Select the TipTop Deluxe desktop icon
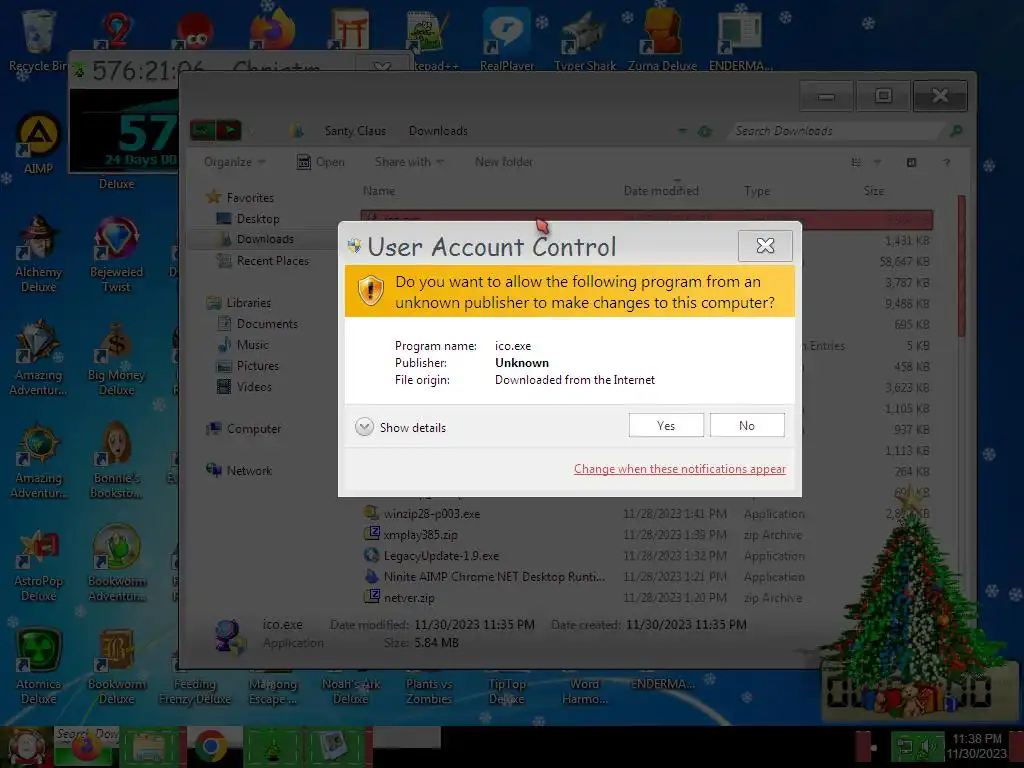1024x768 pixels. 507,691
